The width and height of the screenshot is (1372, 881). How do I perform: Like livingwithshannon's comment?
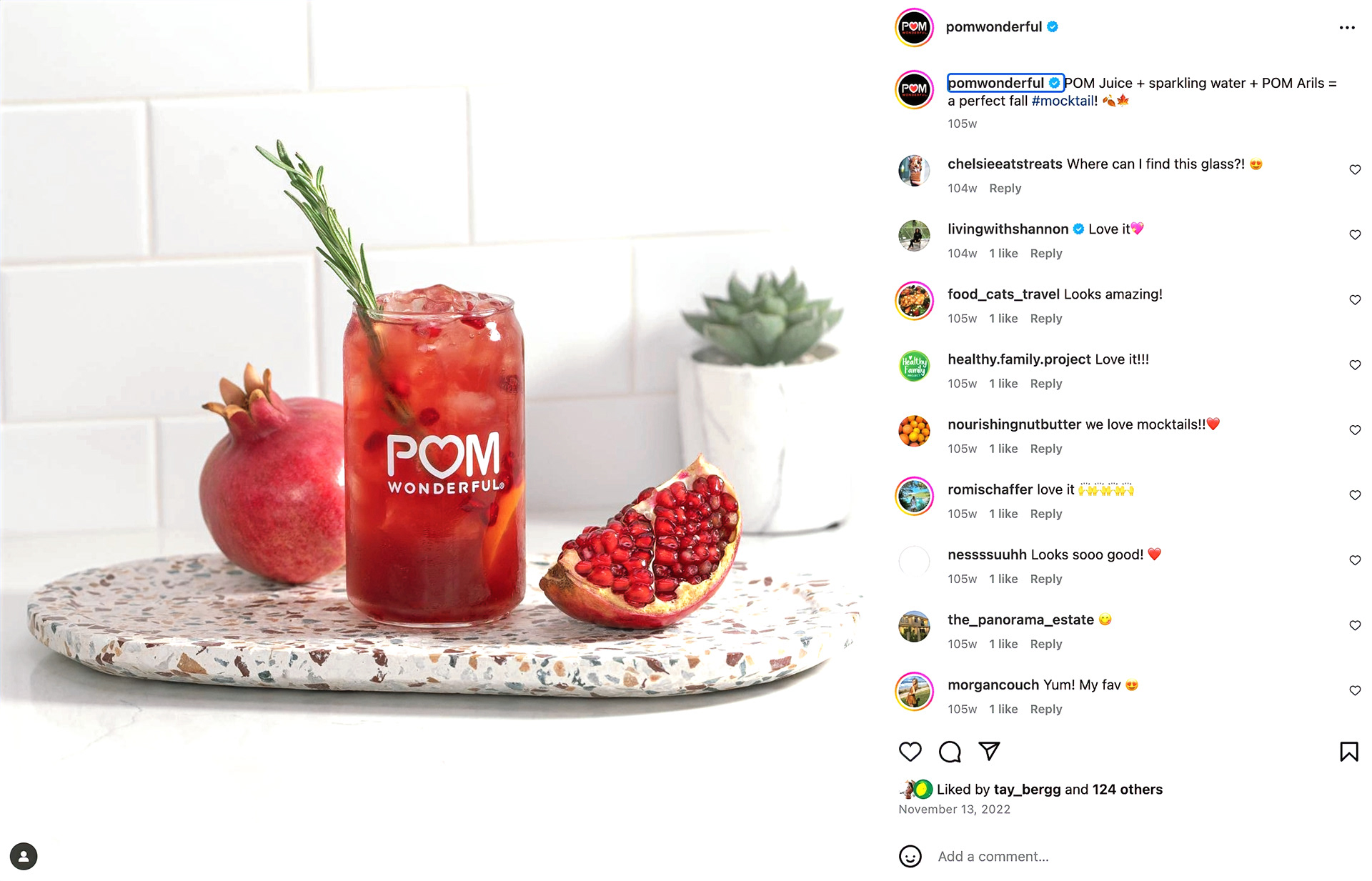(1355, 235)
